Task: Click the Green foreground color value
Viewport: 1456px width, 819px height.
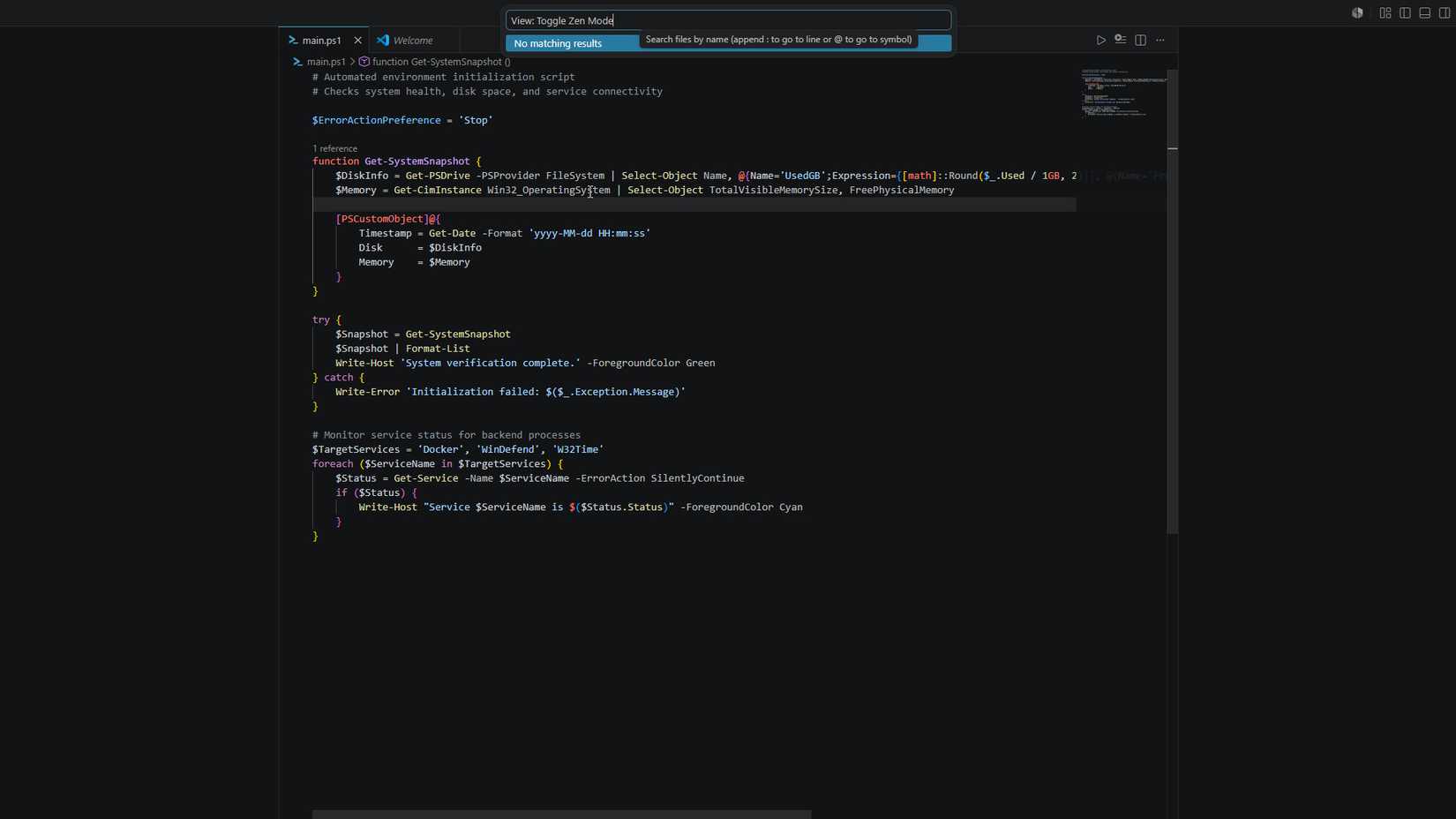Action: 700,363
